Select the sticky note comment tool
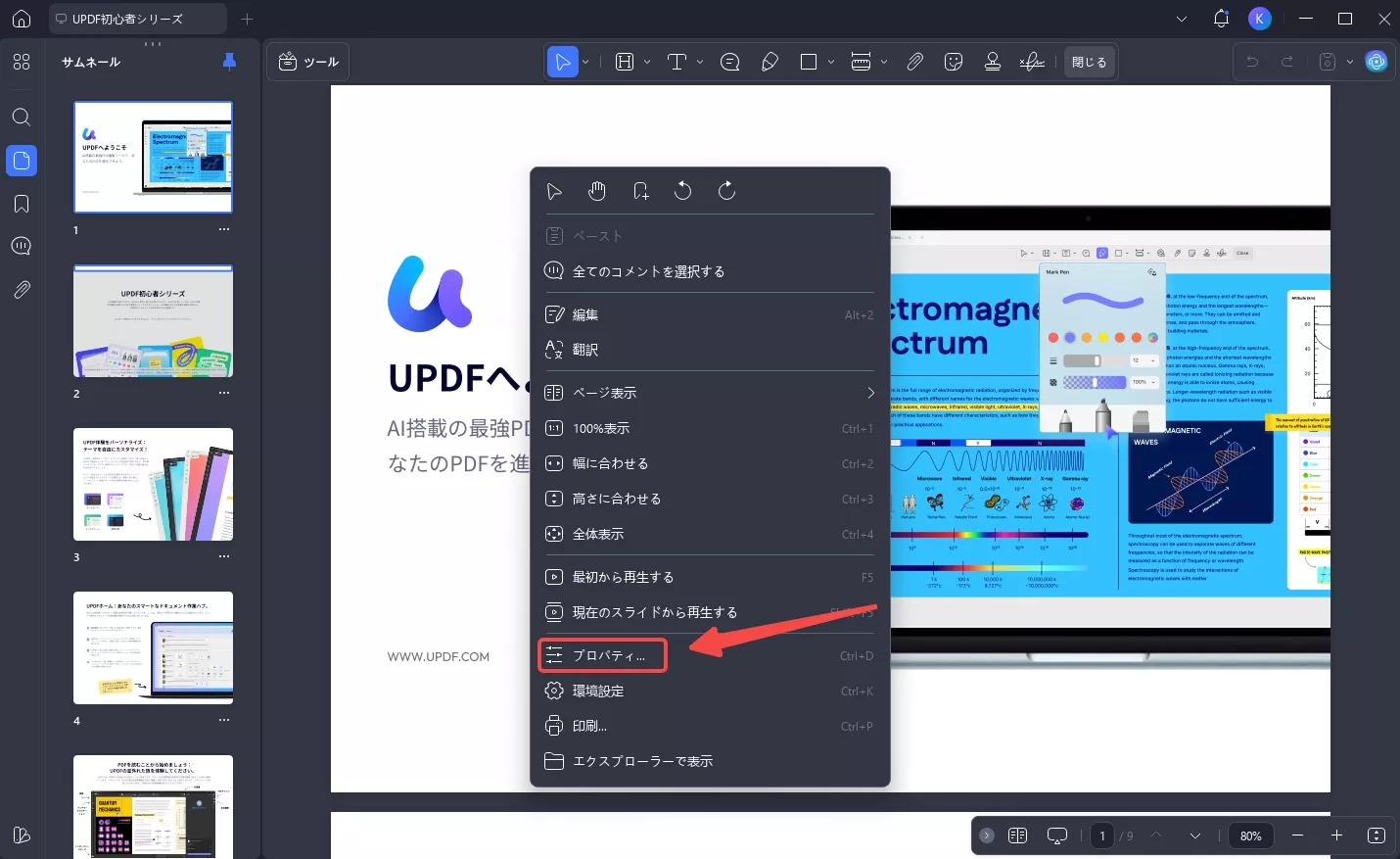 730,62
